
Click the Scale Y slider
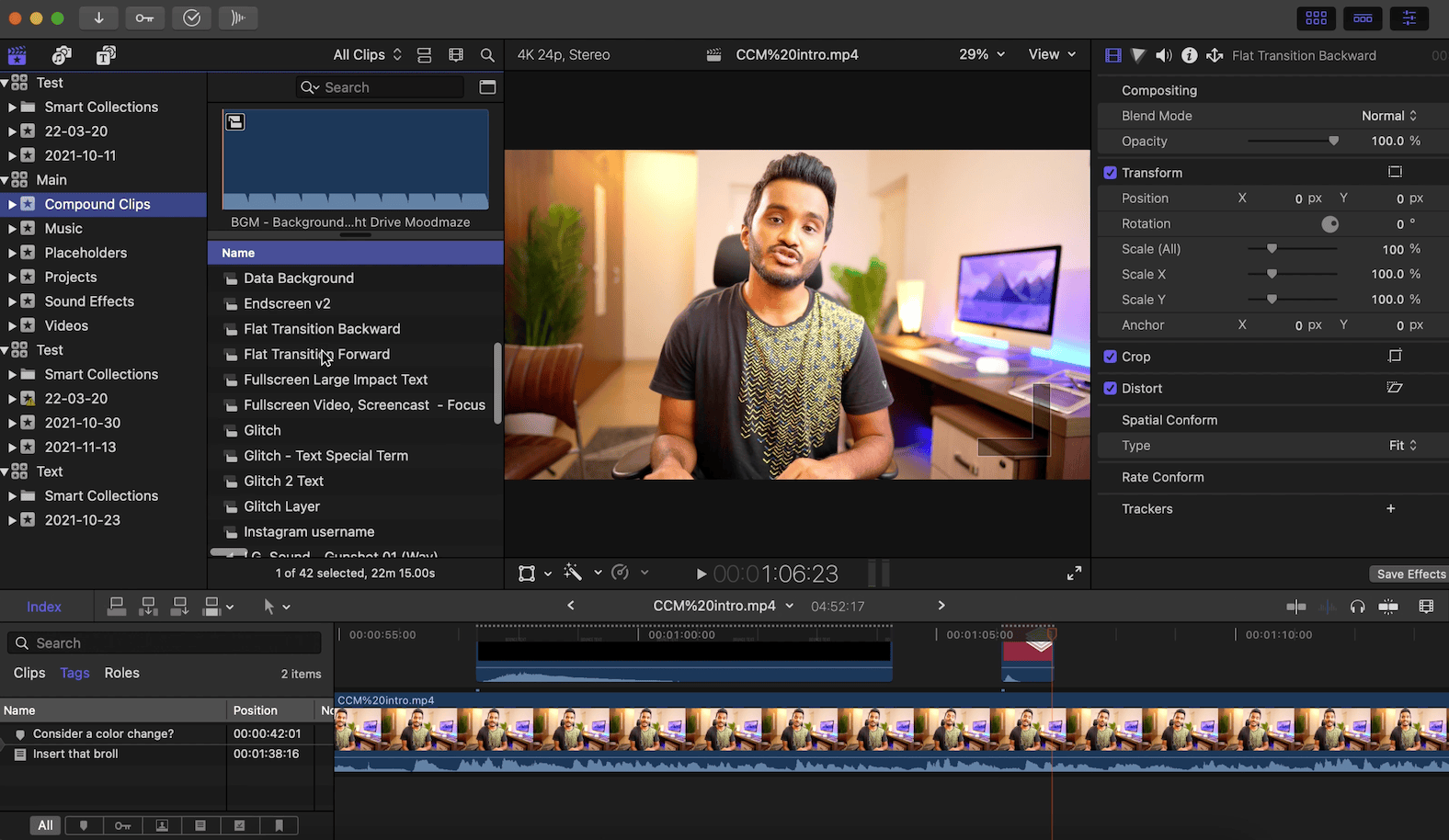pos(1291,300)
